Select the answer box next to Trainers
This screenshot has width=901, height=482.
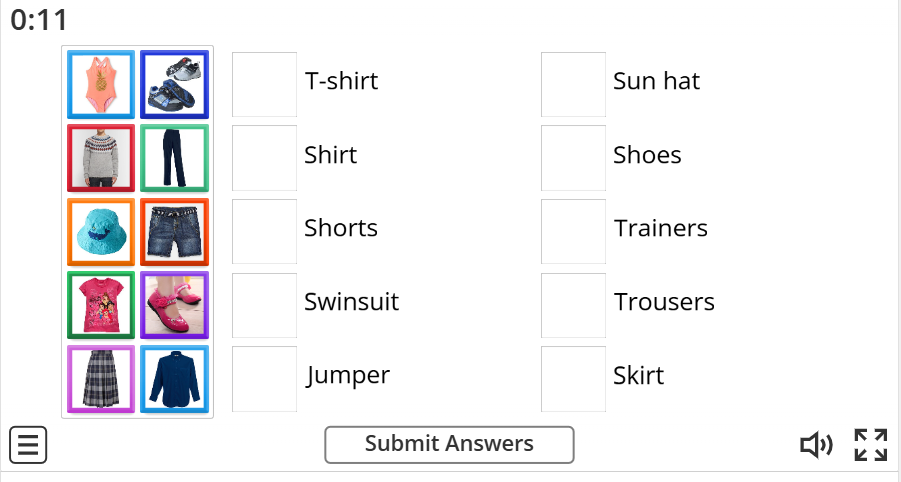[x=573, y=232]
